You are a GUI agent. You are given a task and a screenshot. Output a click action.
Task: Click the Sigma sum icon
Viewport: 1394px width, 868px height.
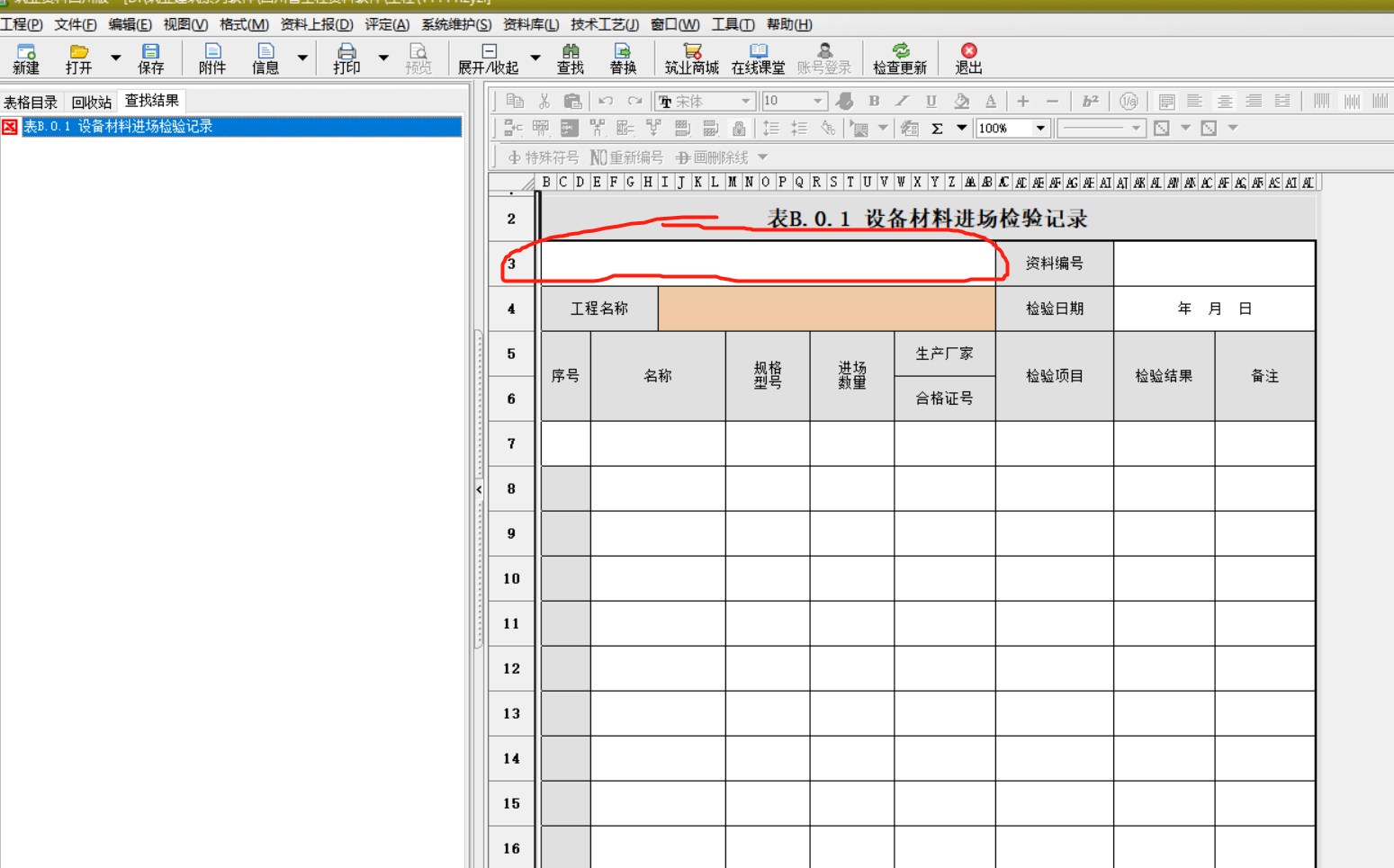[x=937, y=129]
